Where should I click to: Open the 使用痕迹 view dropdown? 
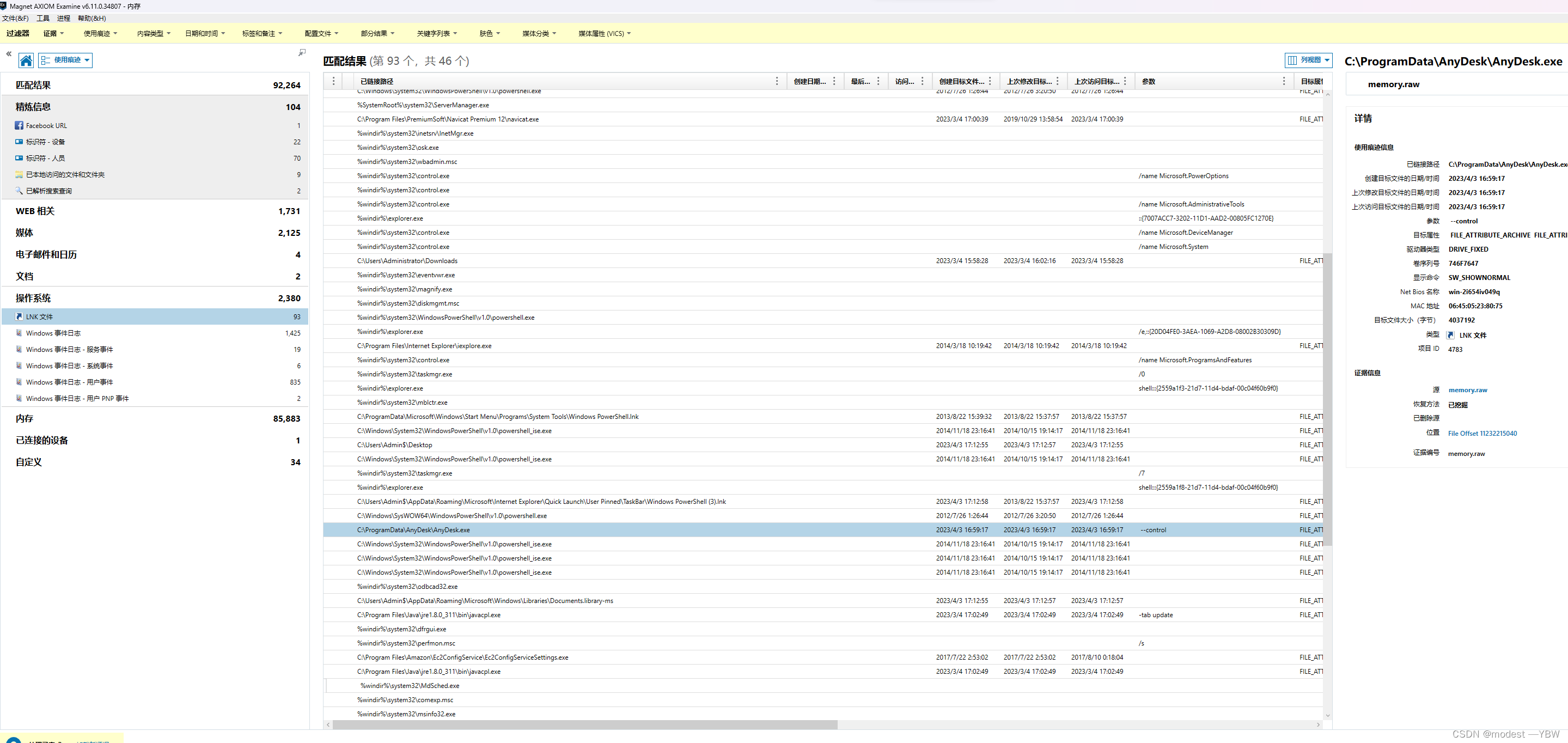click(66, 60)
